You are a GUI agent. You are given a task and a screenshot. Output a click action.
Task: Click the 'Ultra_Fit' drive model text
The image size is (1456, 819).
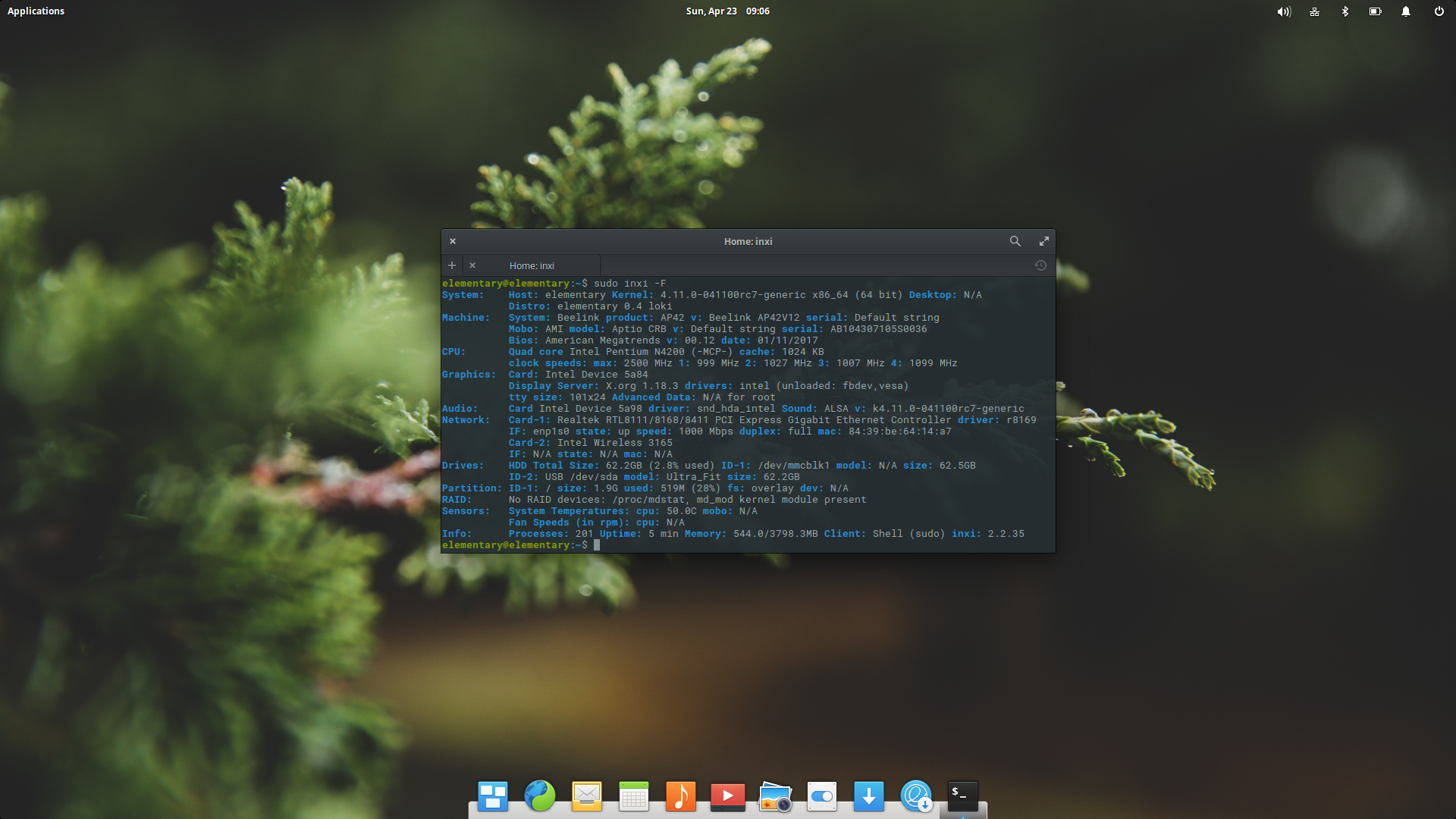[694, 477]
